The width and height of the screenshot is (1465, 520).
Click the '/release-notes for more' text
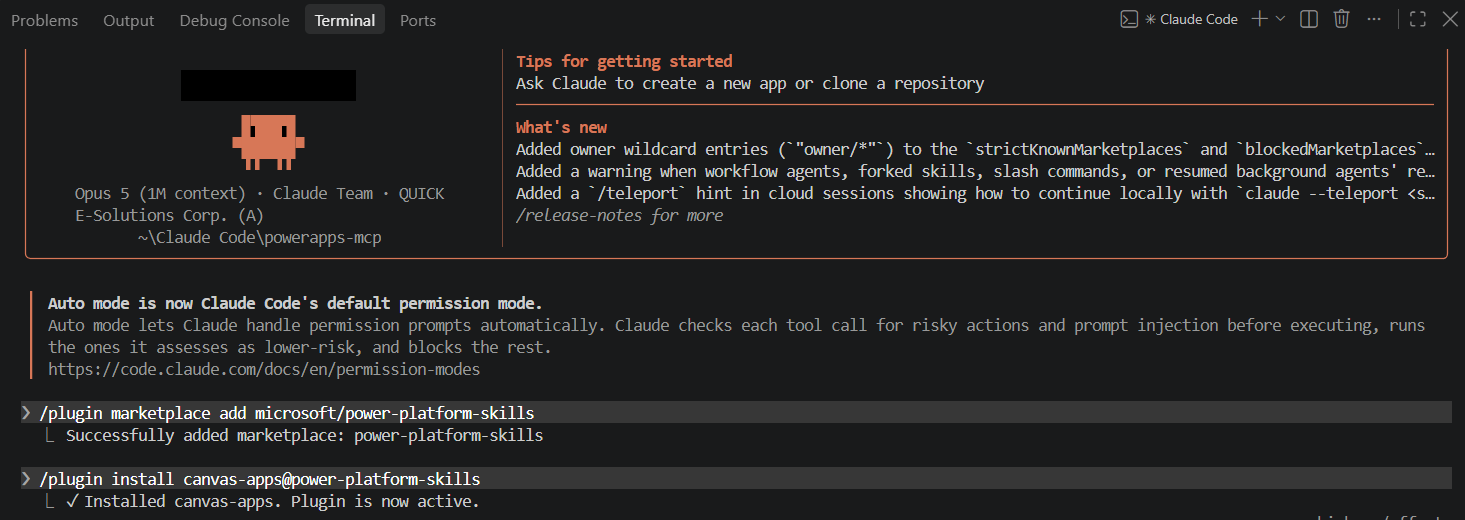pyautogui.click(x=619, y=215)
